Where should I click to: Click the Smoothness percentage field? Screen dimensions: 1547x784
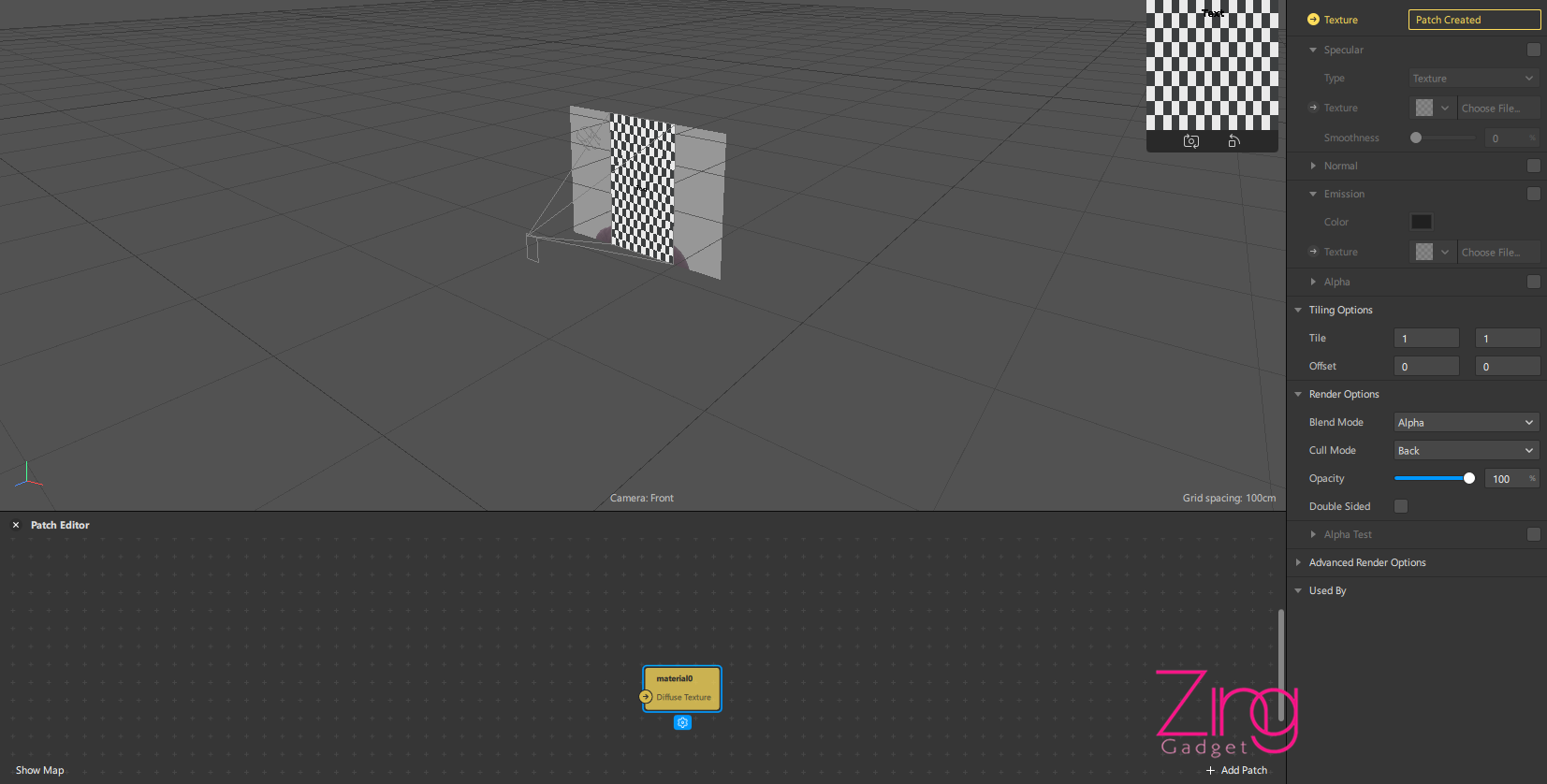(1511, 138)
